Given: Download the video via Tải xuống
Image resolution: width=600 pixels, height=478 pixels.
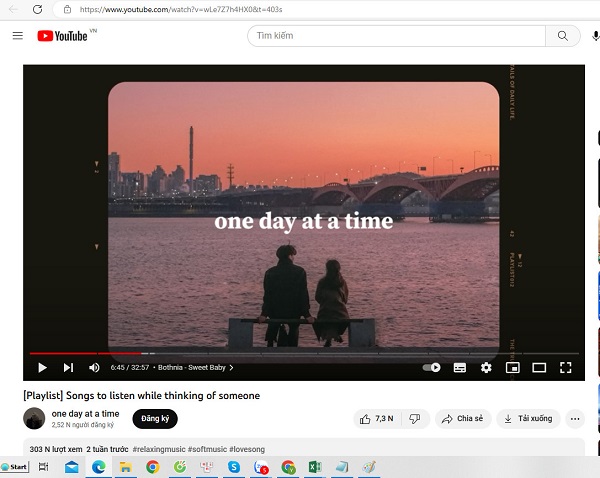Looking at the screenshot, I should click(528, 419).
